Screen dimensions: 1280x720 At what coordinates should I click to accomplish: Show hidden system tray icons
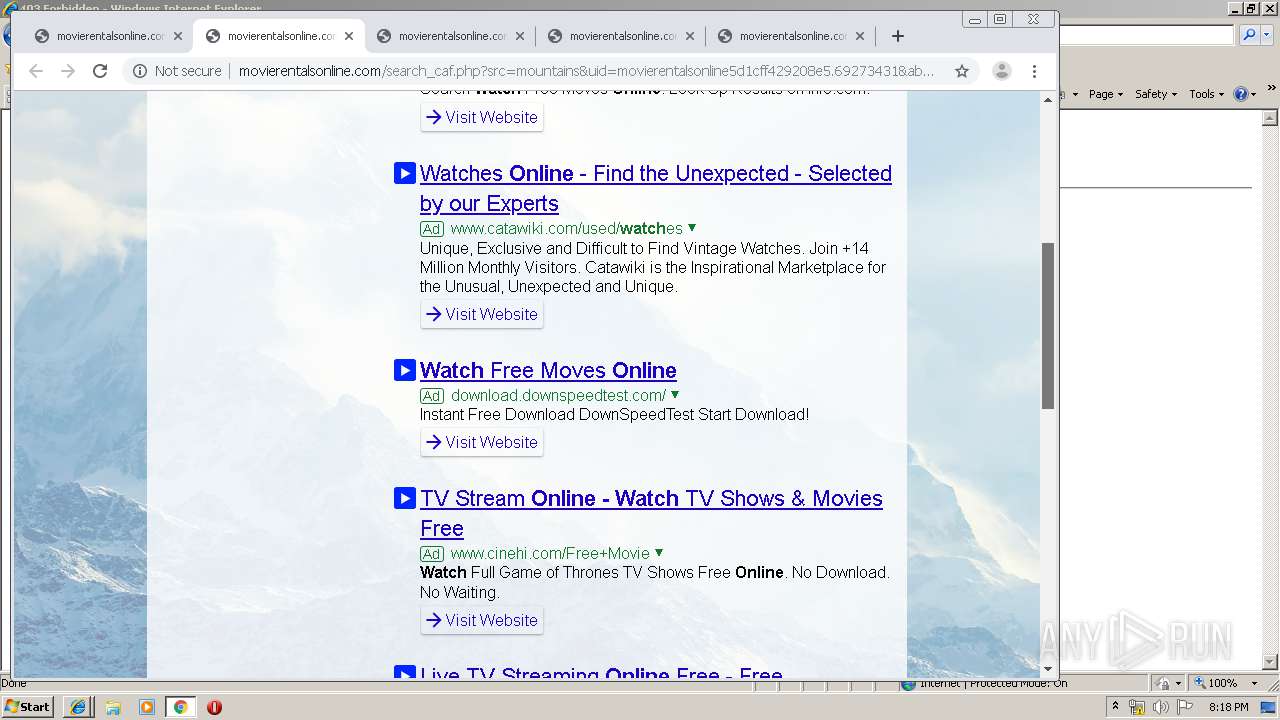[x=1115, y=707]
